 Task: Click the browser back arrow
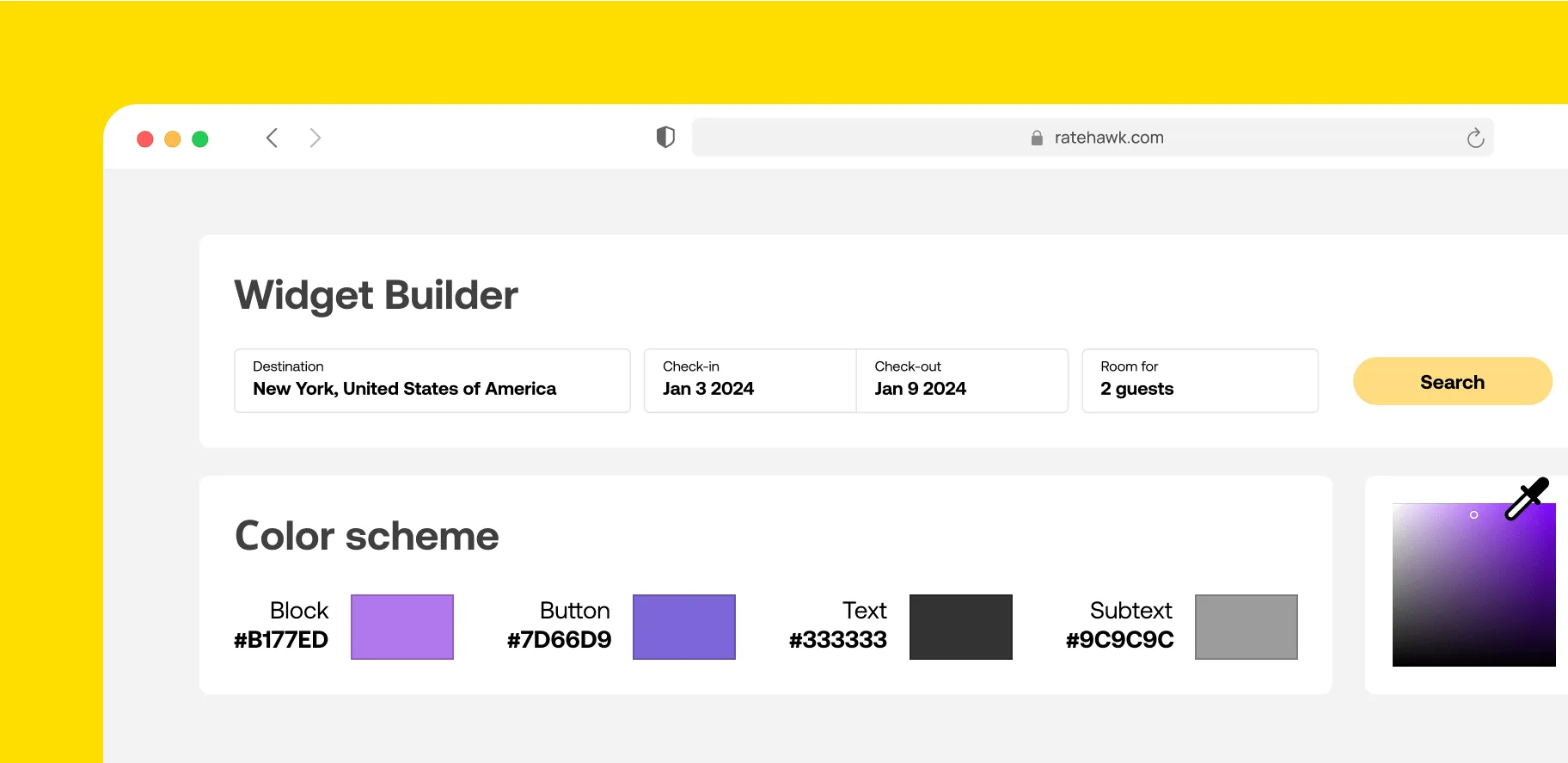click(x=272, y=138)
